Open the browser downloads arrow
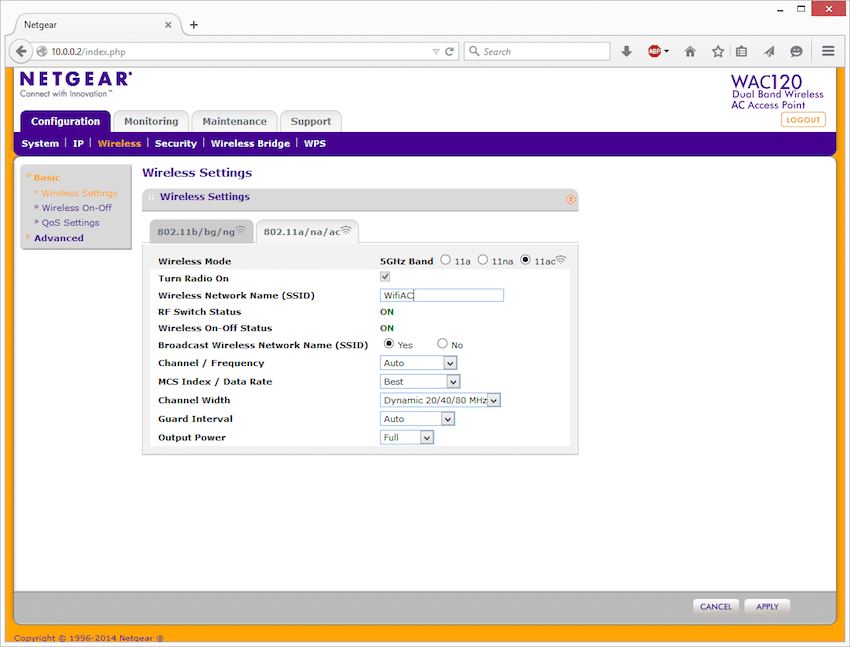850x647 pixels. 627,51
